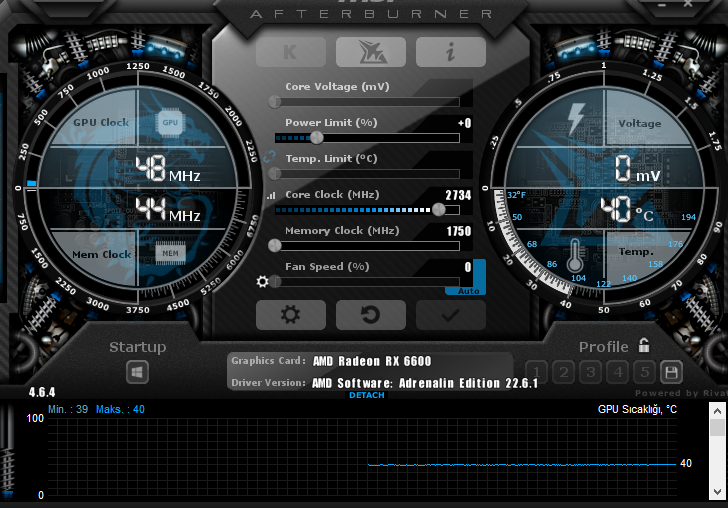This screenshot has height=508, width=728.
Task: Open the core clock curve editor icon
Action: pyautogui.click(x=271, y=195)
